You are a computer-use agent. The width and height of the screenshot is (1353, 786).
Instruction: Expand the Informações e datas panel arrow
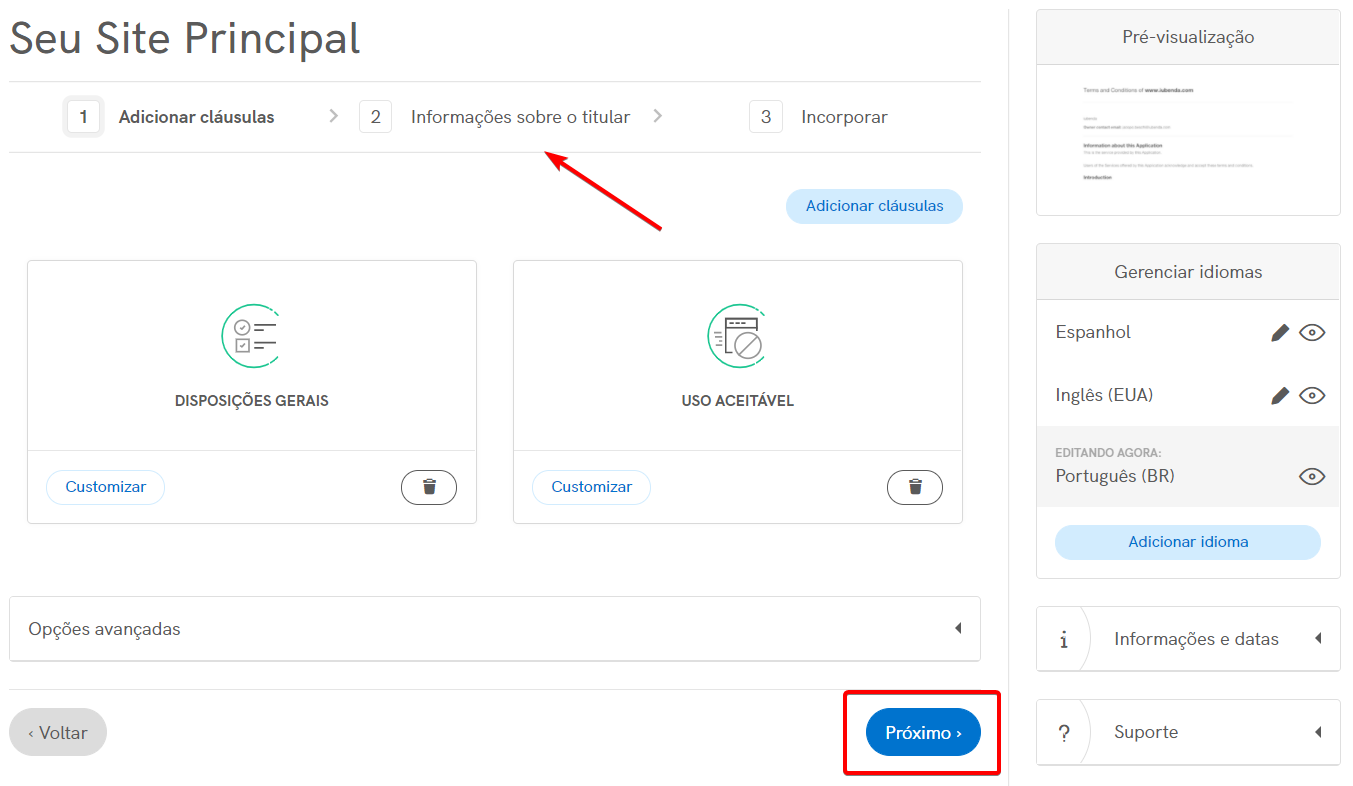[1318, 639]
